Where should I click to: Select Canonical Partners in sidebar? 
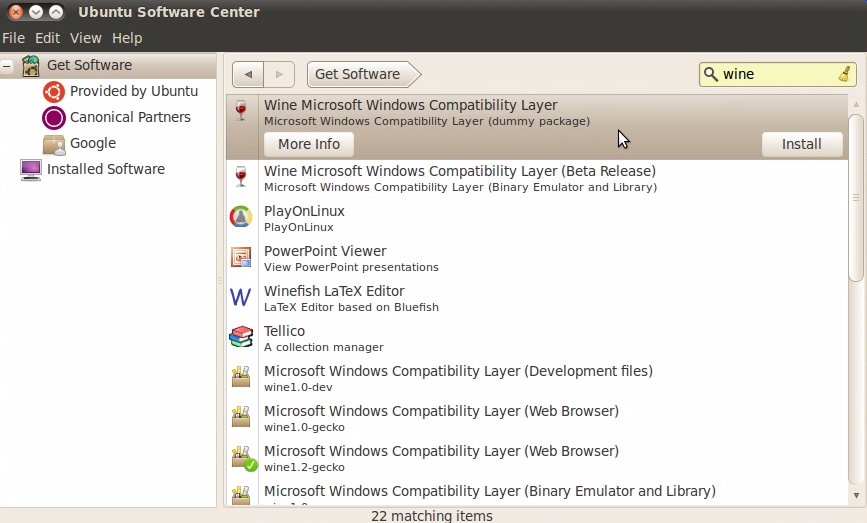130,117
